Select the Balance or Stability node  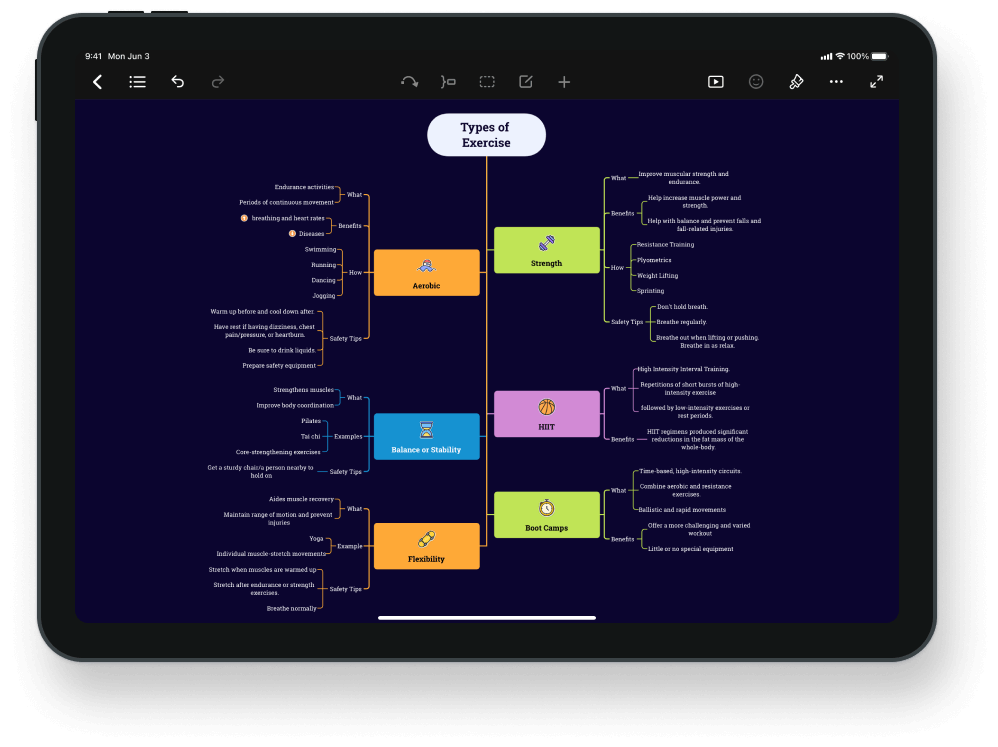pos(426,437)
